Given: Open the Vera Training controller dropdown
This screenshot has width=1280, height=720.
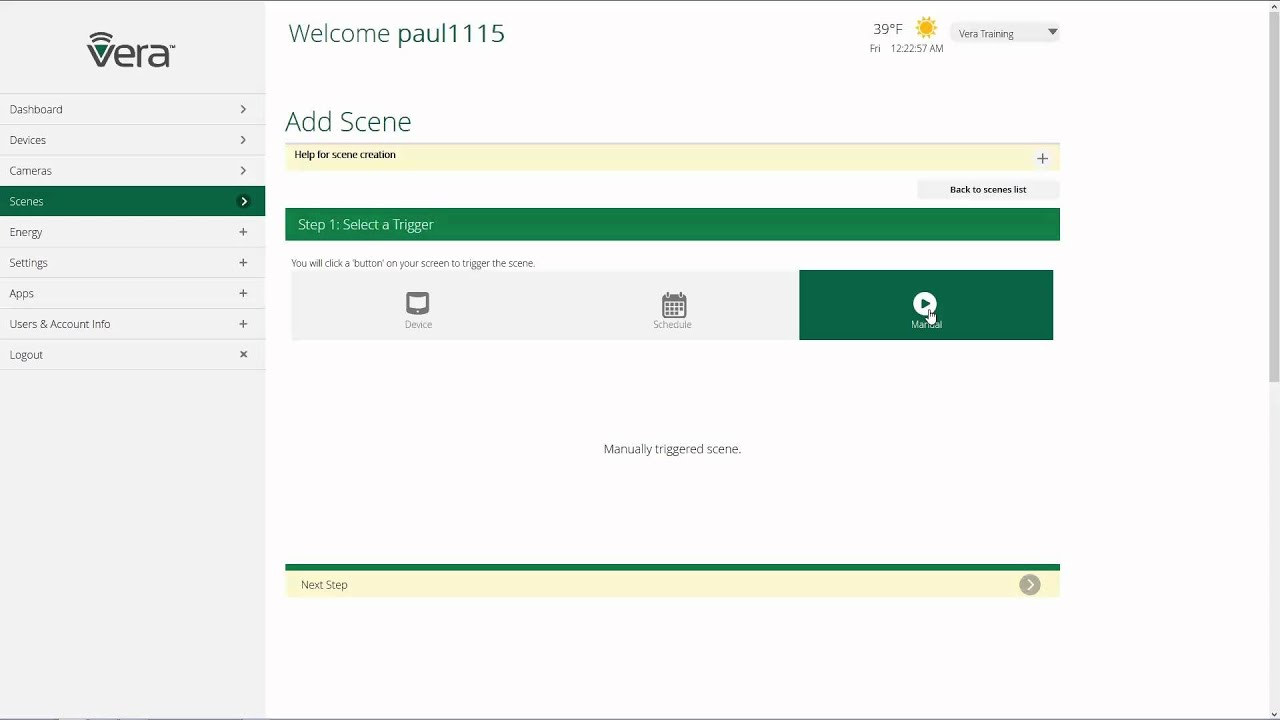Looking at the screenshot, I should tap(1005, 32).
